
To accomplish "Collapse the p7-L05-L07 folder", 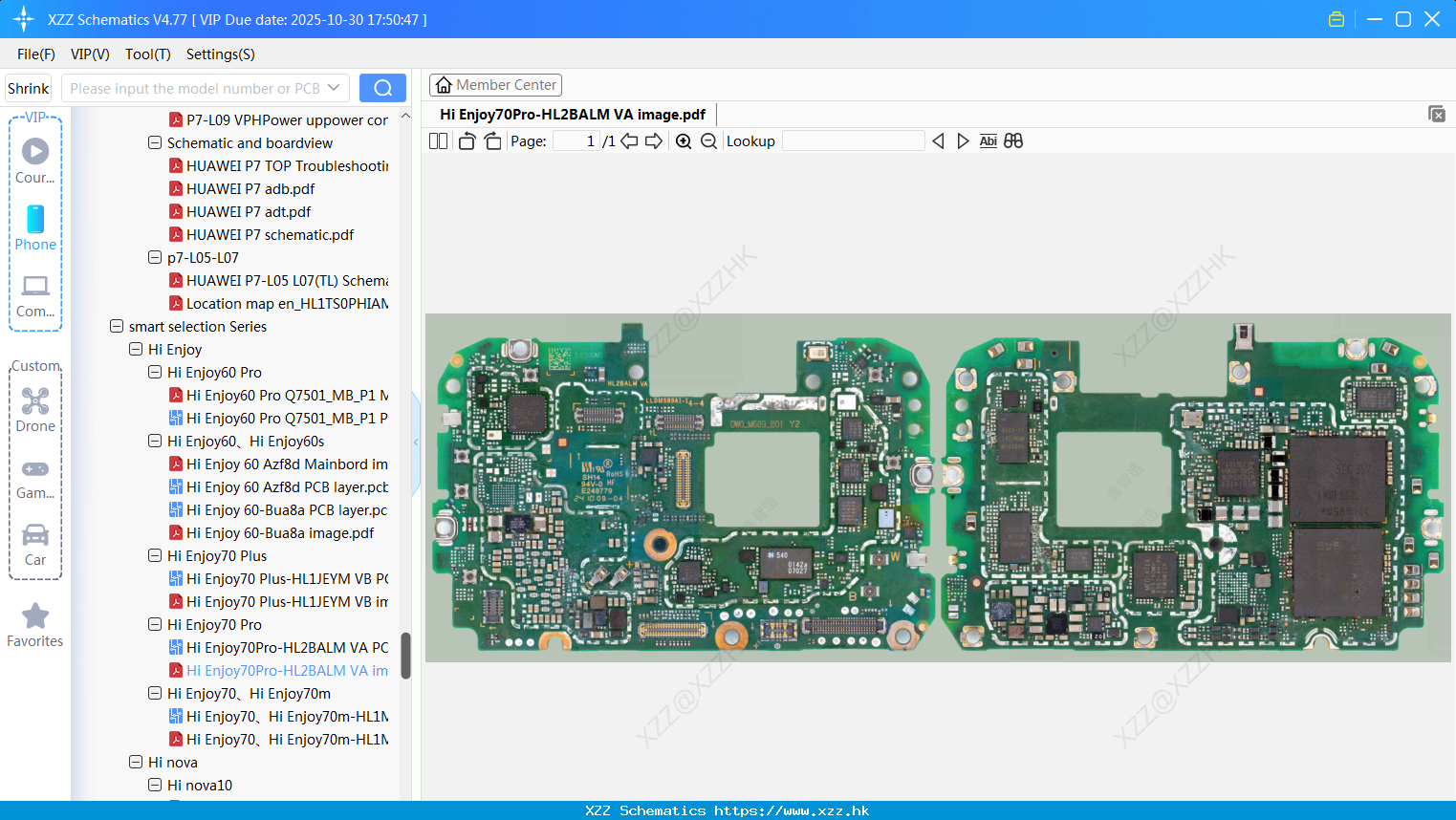I will tap(155, 258).
